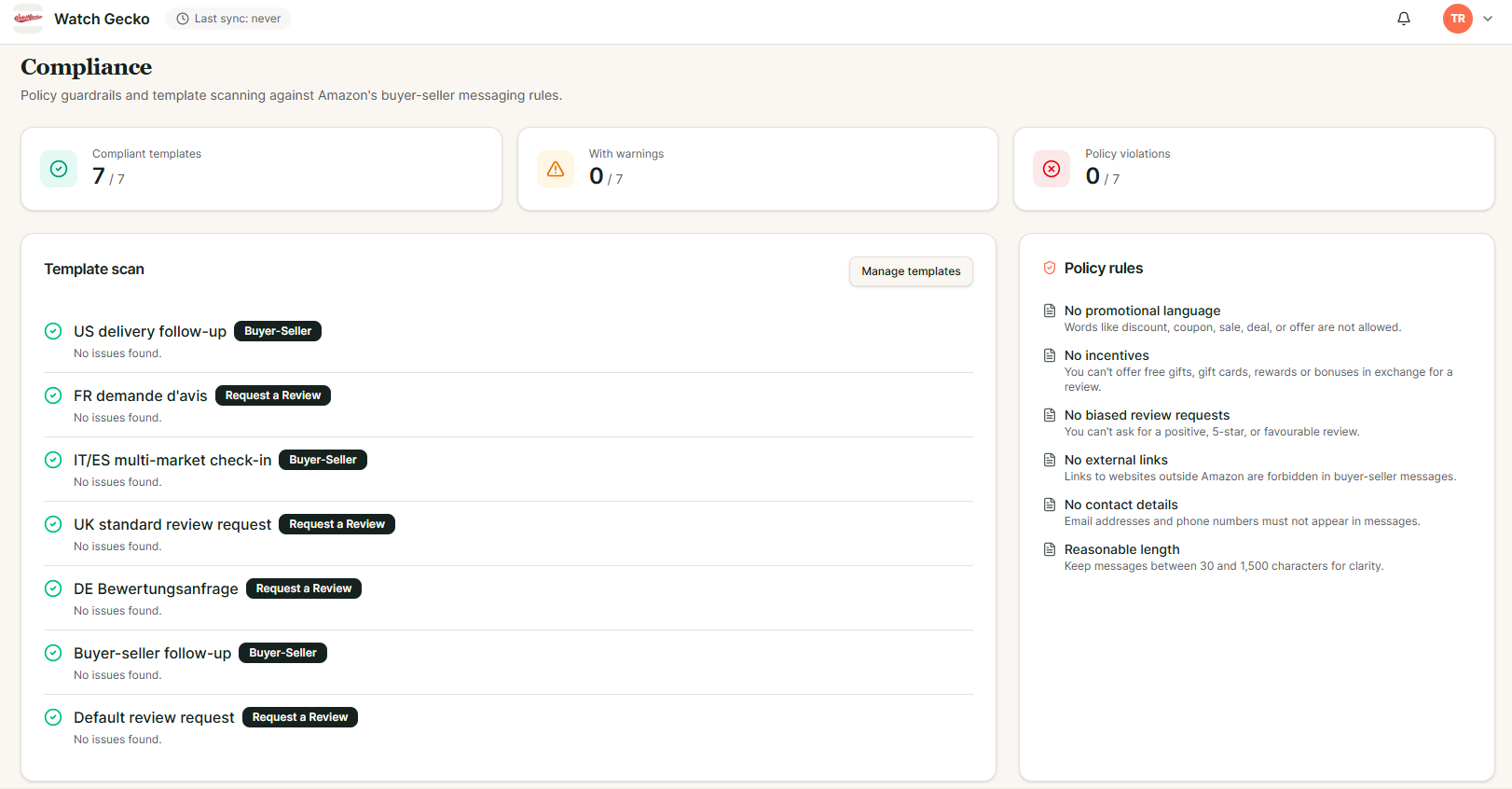Click the green check icon for Compliant templates
This screenshot has height=789, width=1512.
point(59,169)
